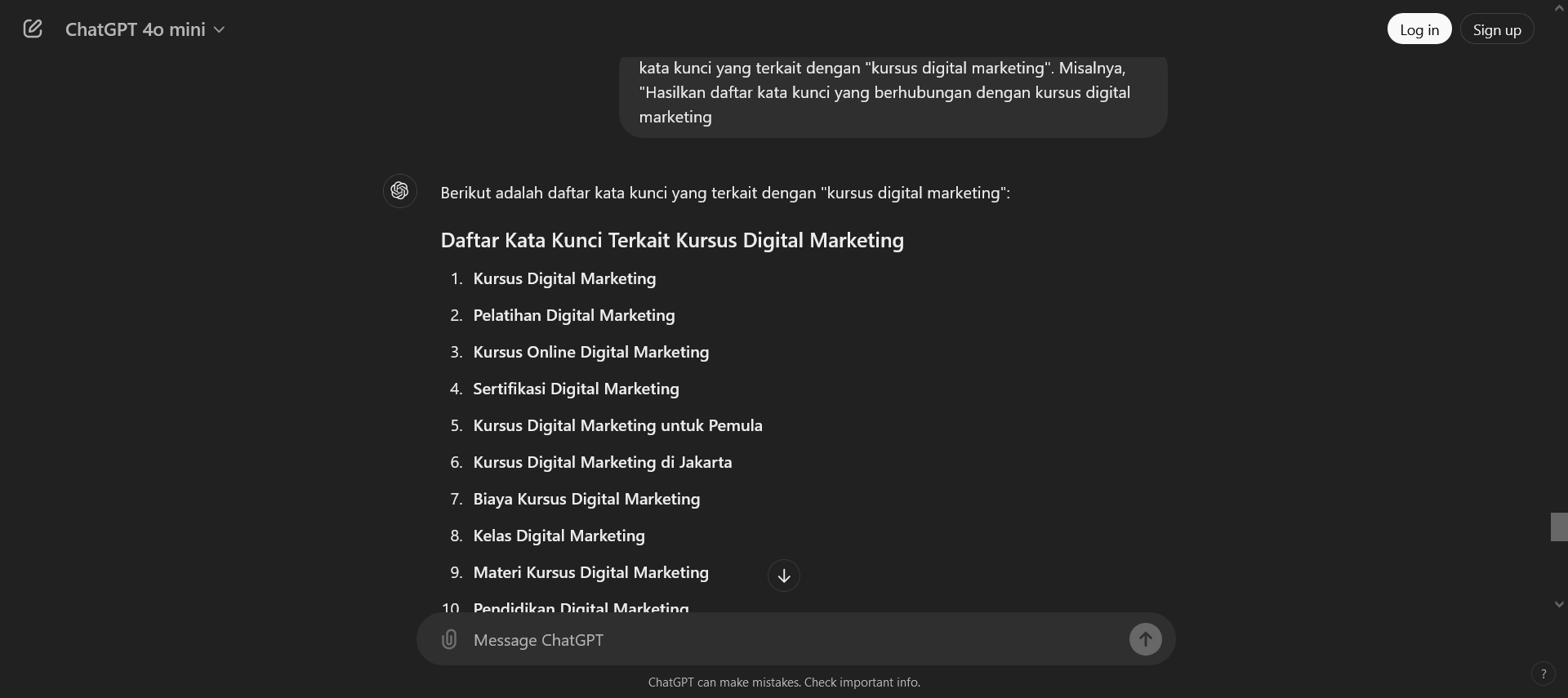1568x698 pixels.
Task: Click the ChatGPT logo avatar beside the response
Action: 400,191
